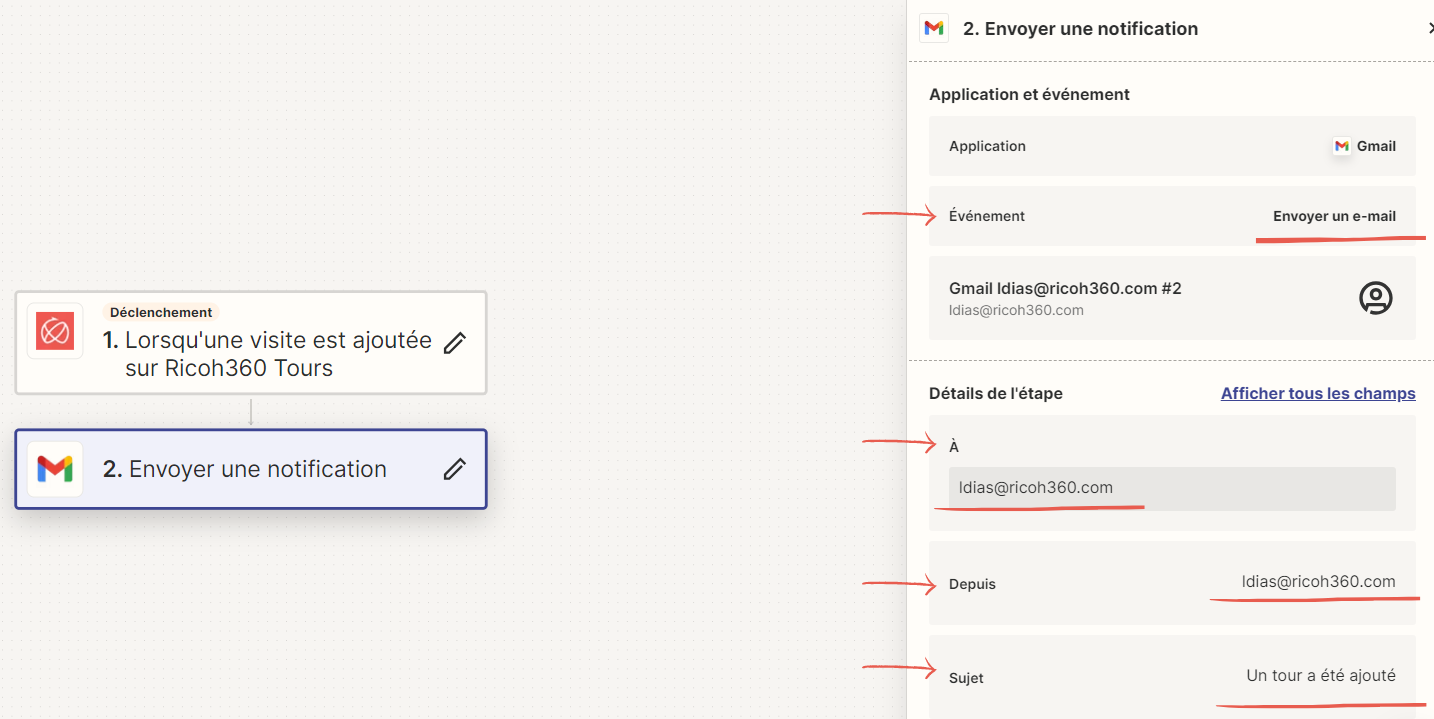Select the Application Gmail row
This screenshot has height=719, width=1434.
coord(1172,146)
